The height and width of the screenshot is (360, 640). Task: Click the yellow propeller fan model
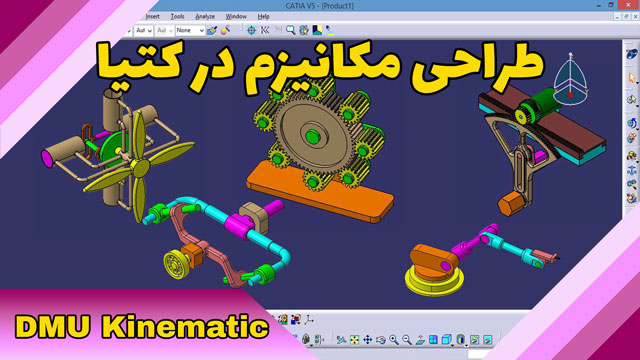pos(139,167)
